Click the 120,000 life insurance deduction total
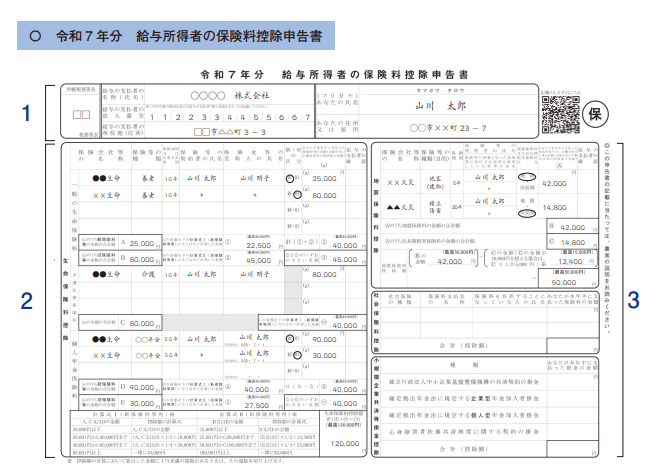 tap(342, 442)
